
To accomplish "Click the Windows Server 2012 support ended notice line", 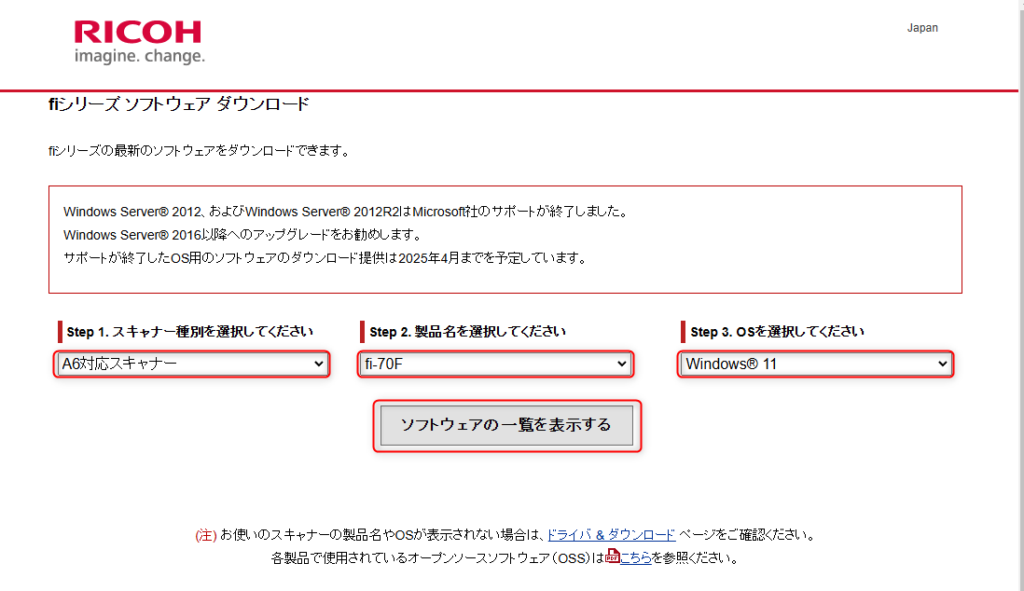I will [x=346, y=212].
